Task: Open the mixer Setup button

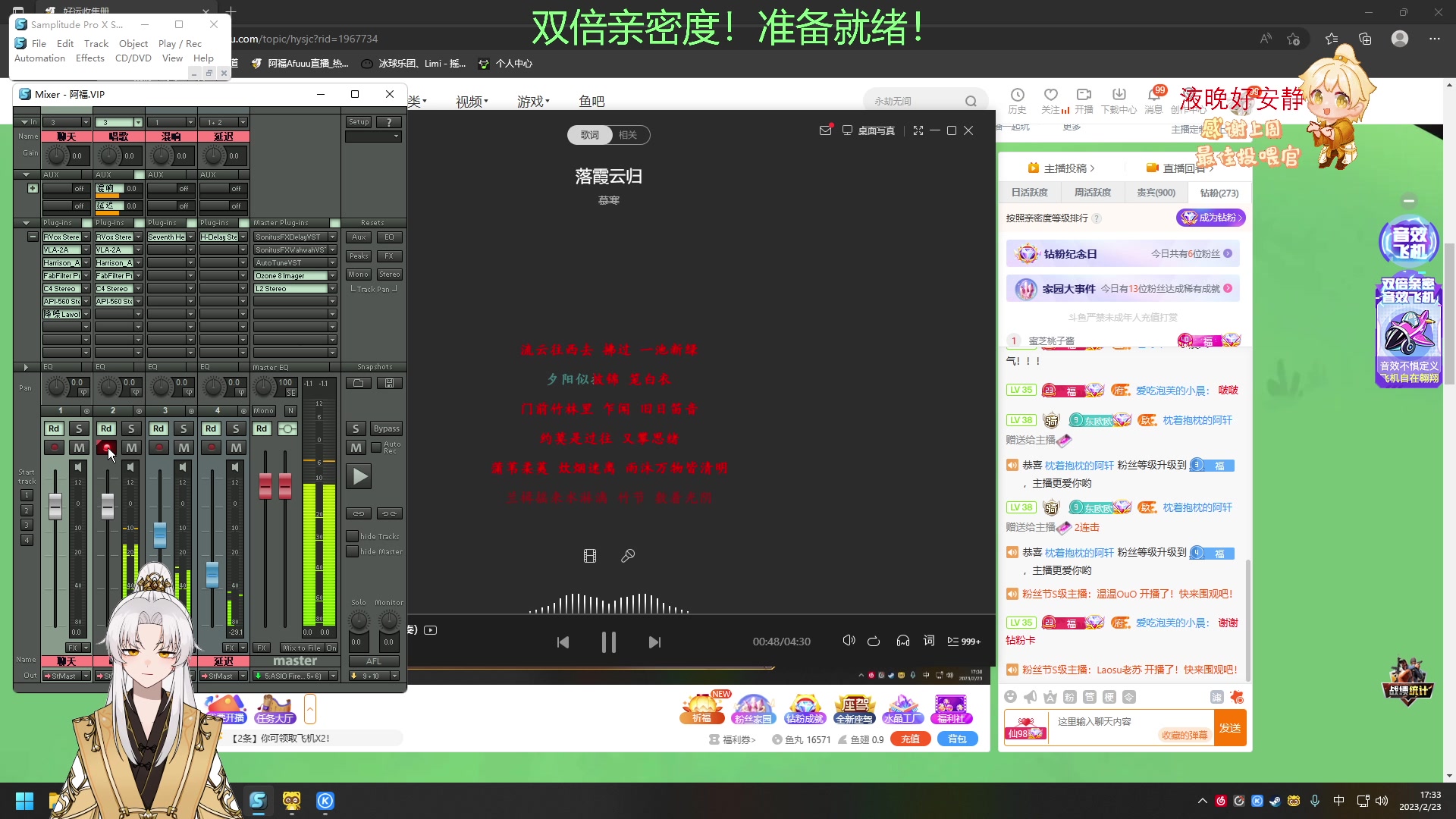Action: click(359, 122)
